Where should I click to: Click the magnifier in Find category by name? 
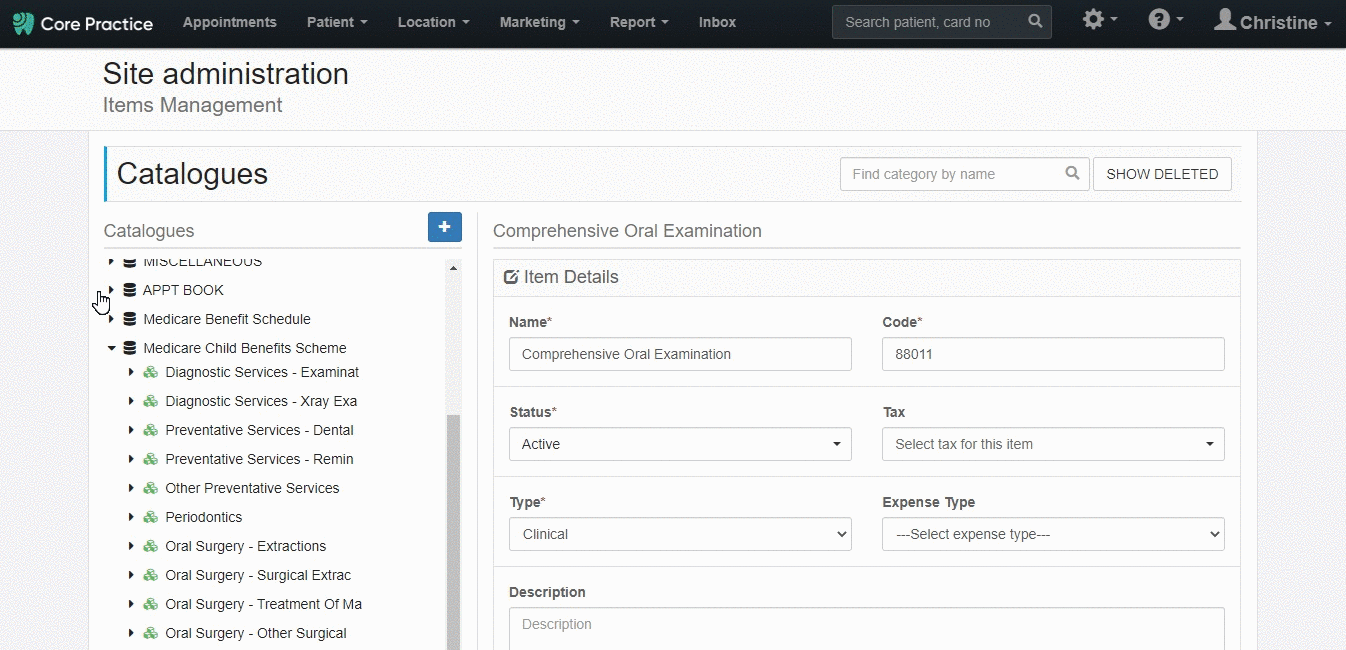point(1072,174)
